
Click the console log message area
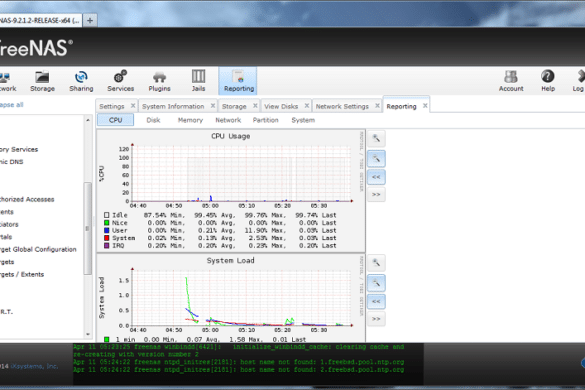pos(248,364)
